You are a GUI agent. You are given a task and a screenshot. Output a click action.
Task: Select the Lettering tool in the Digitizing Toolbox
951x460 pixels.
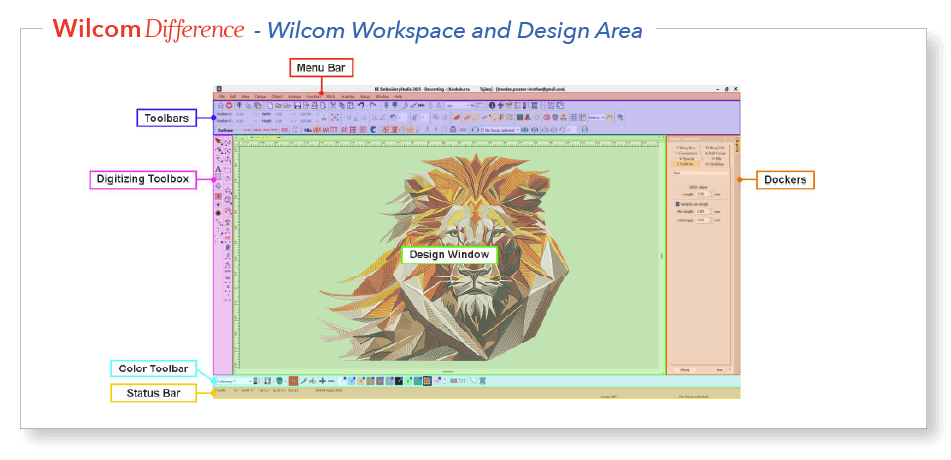click(x=219, y=170)
